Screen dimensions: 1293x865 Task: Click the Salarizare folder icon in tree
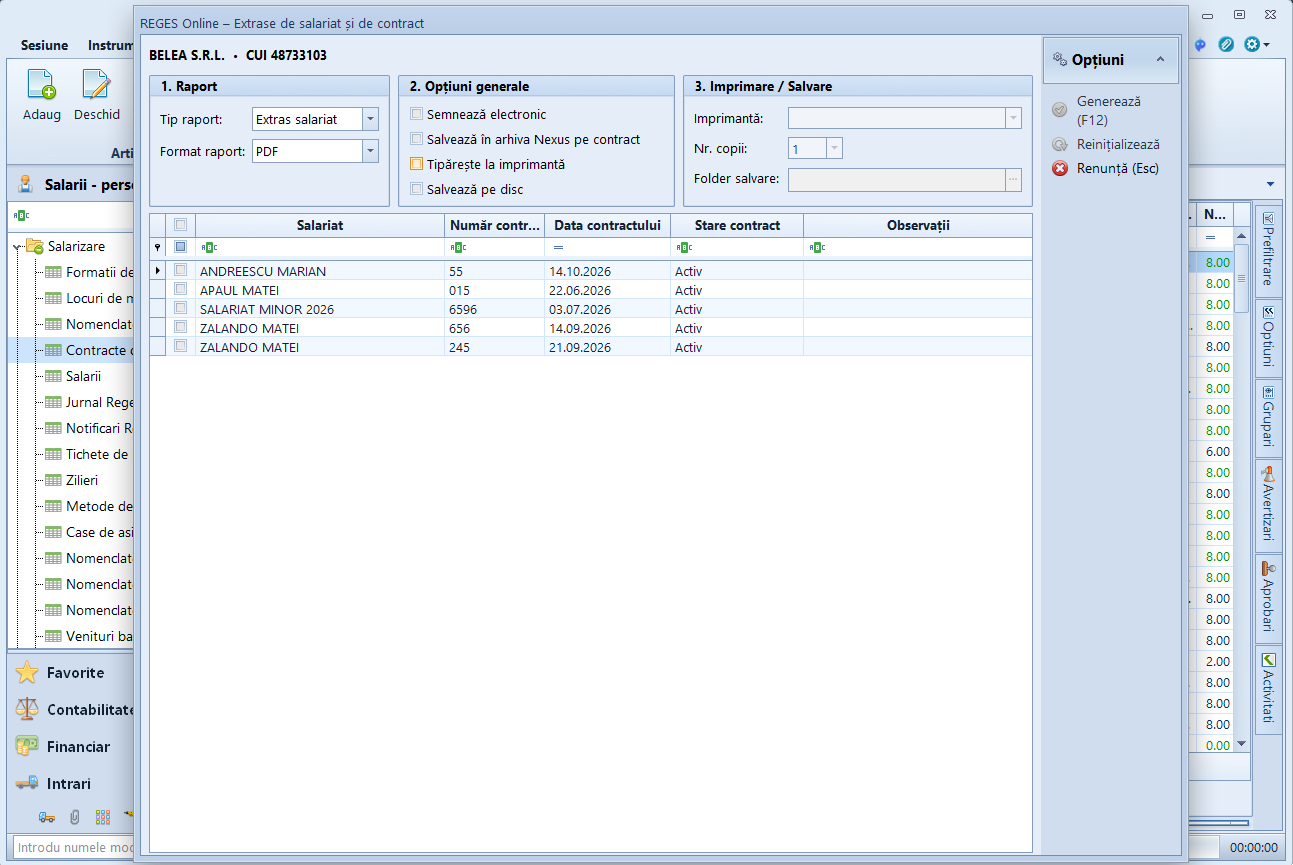(35, 246)
